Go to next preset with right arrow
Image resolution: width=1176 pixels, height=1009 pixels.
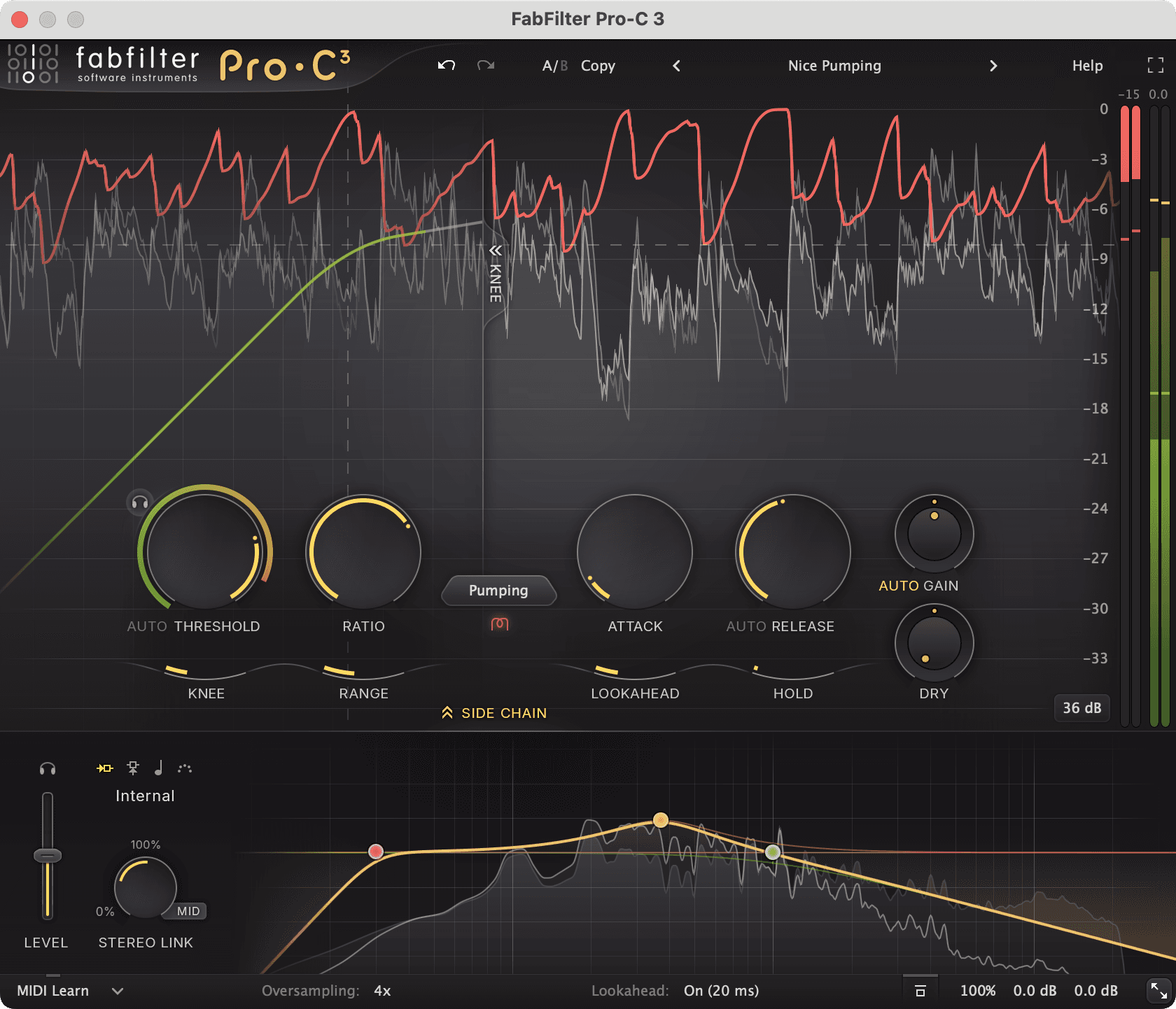click(993, 66)
